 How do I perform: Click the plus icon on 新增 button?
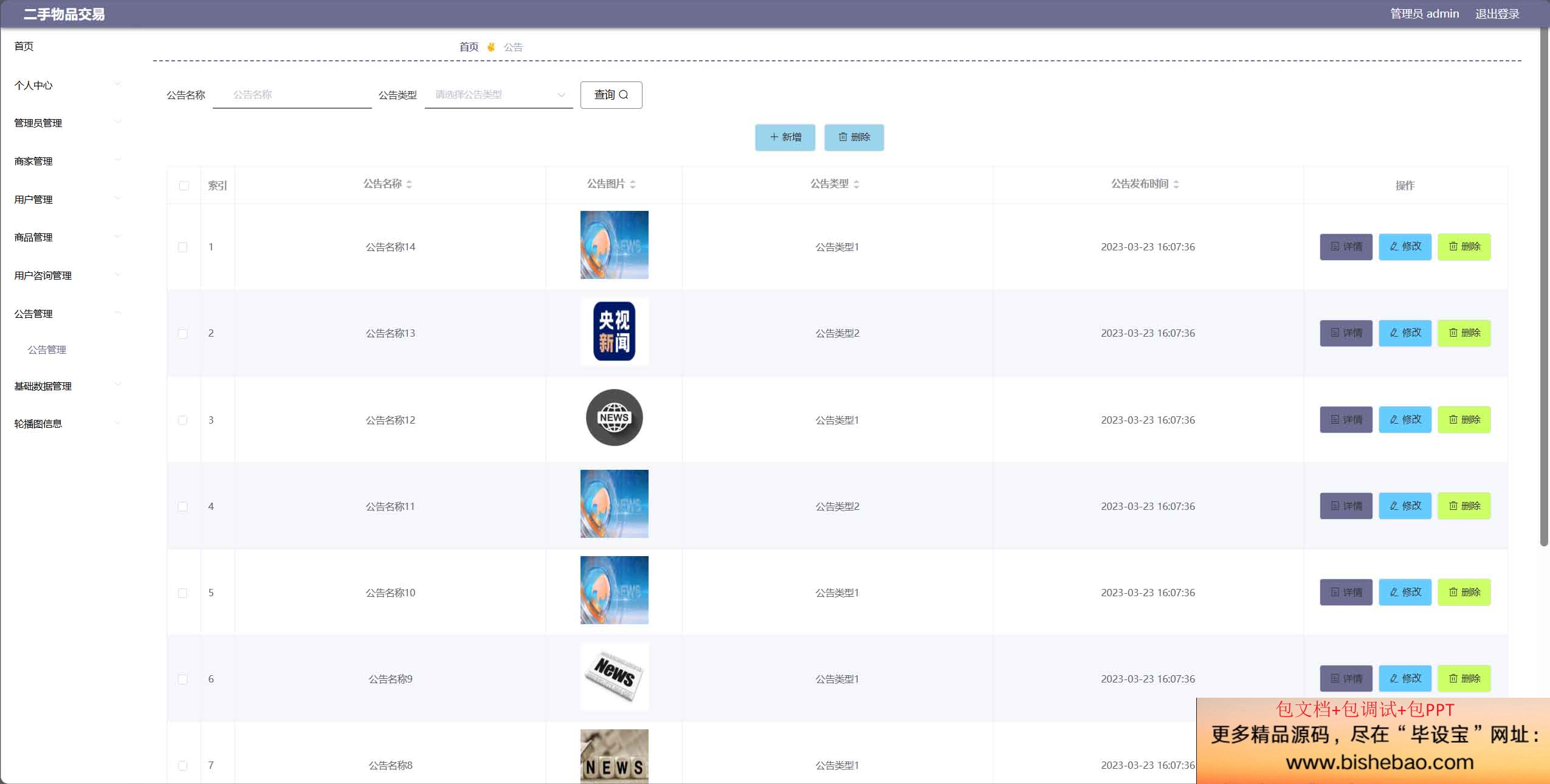tap(774, 137)
